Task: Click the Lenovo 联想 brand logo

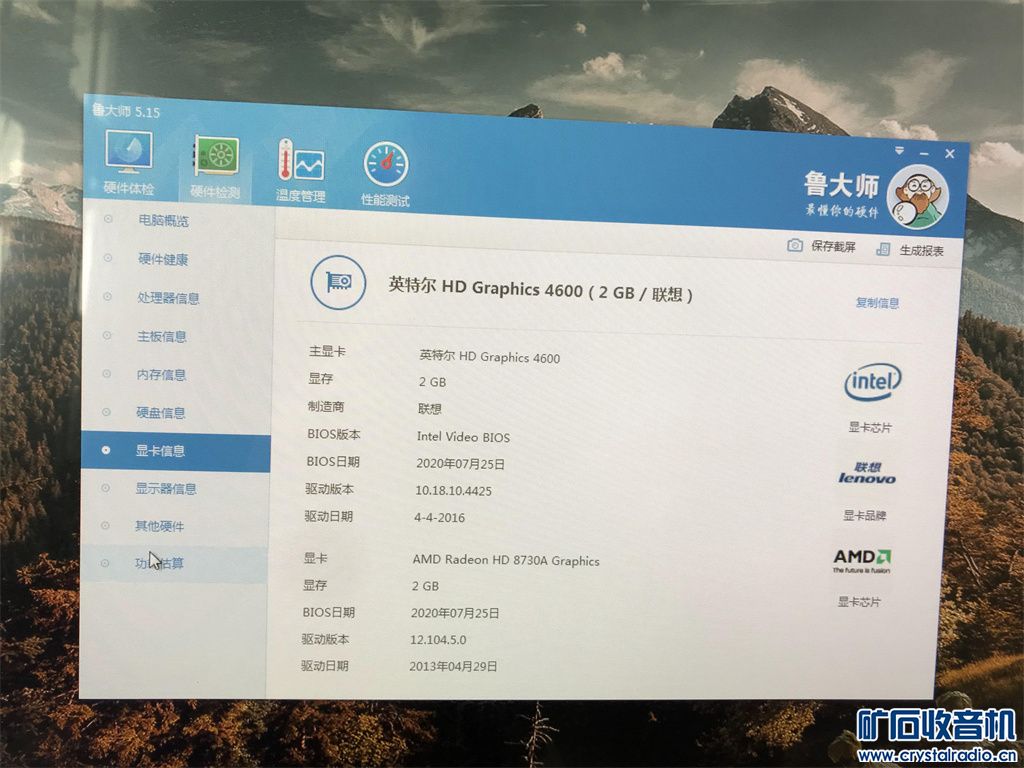Action: pyautogui.click(x=867, y=473)
